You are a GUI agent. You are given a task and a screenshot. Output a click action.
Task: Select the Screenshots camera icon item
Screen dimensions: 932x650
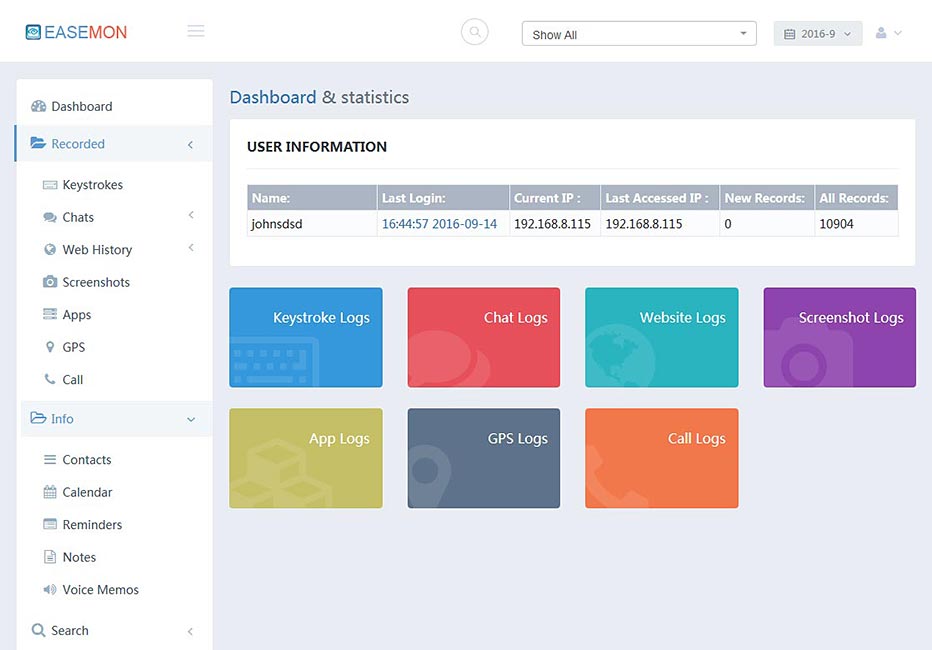pyautogui.click(x=50, y=282)
